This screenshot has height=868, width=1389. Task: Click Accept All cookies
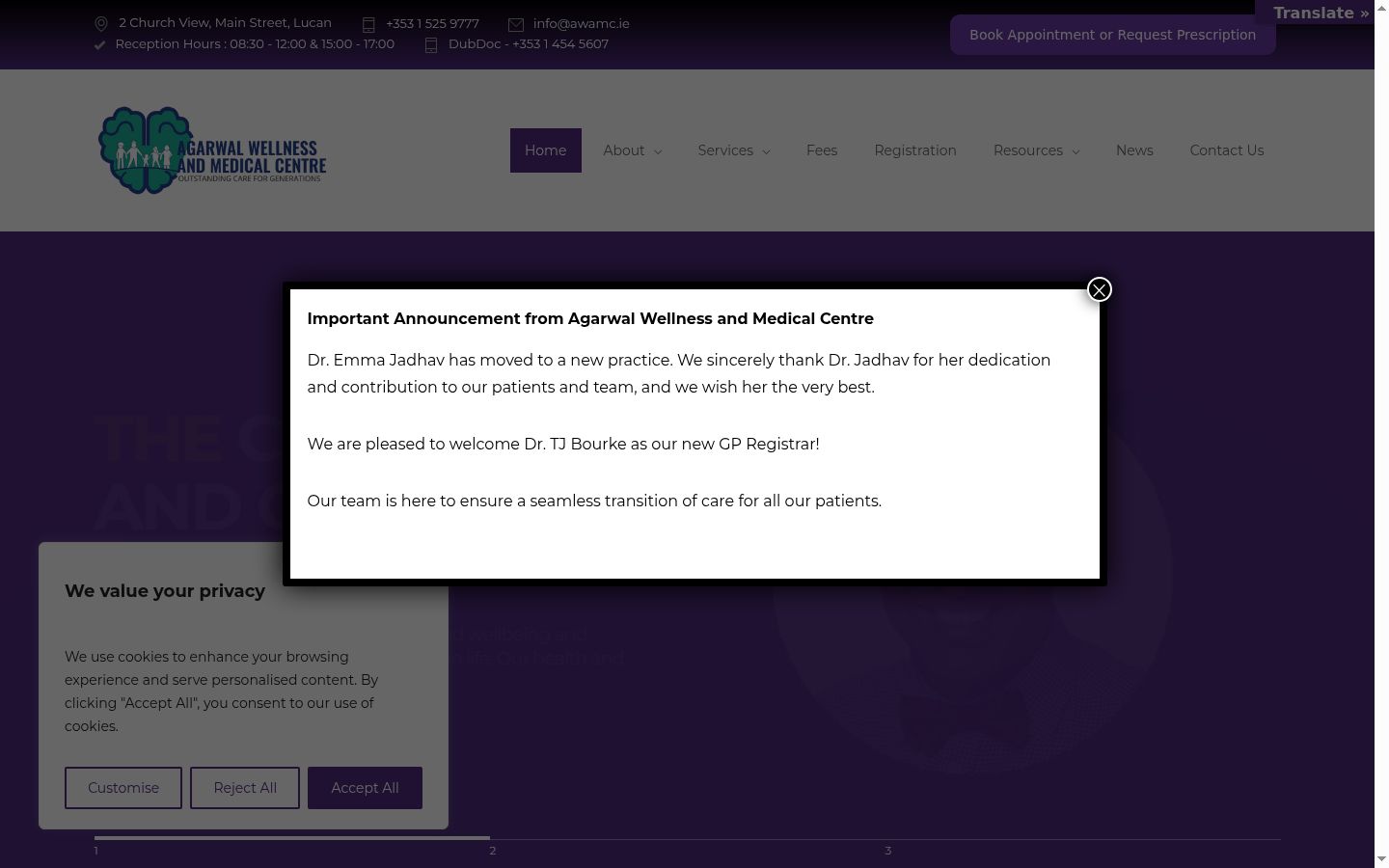pos(365,788)
